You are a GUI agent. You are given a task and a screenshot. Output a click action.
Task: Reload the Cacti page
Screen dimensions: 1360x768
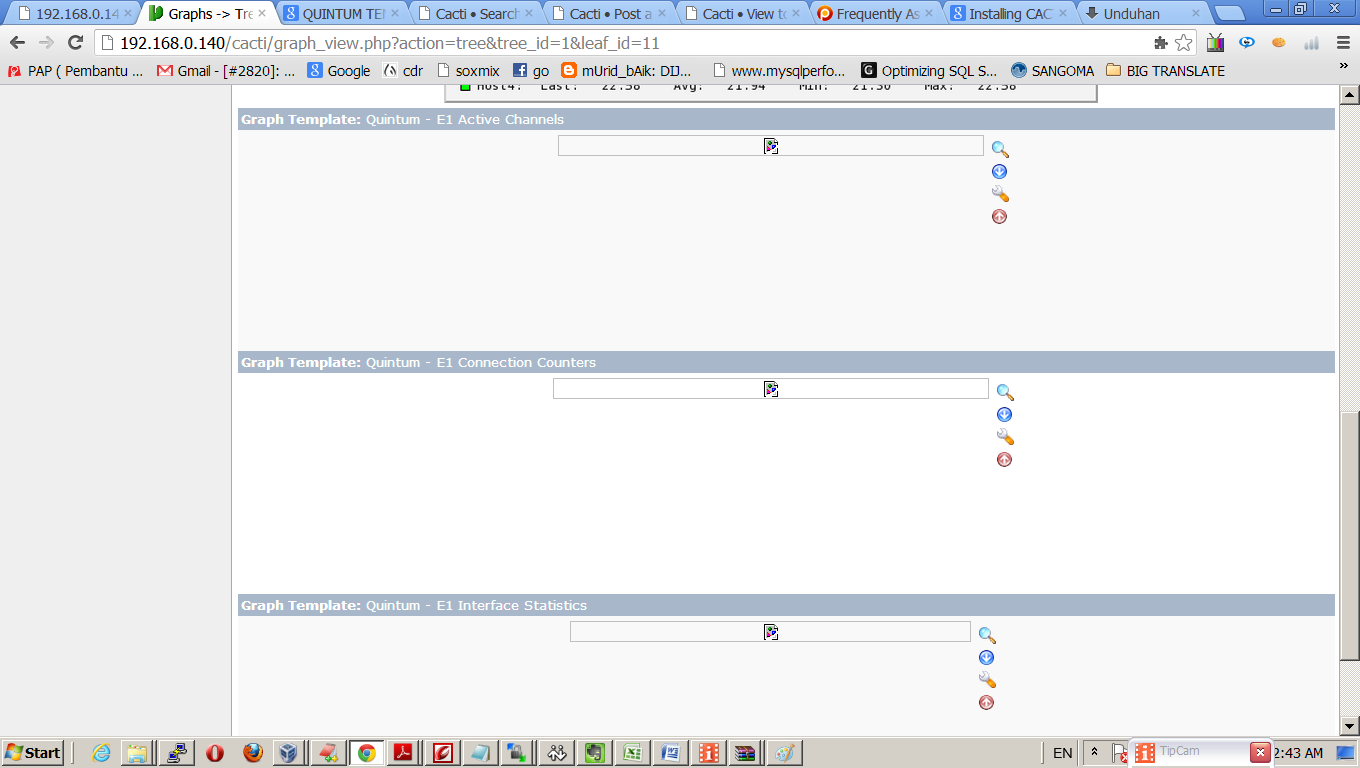click(75, 43)
